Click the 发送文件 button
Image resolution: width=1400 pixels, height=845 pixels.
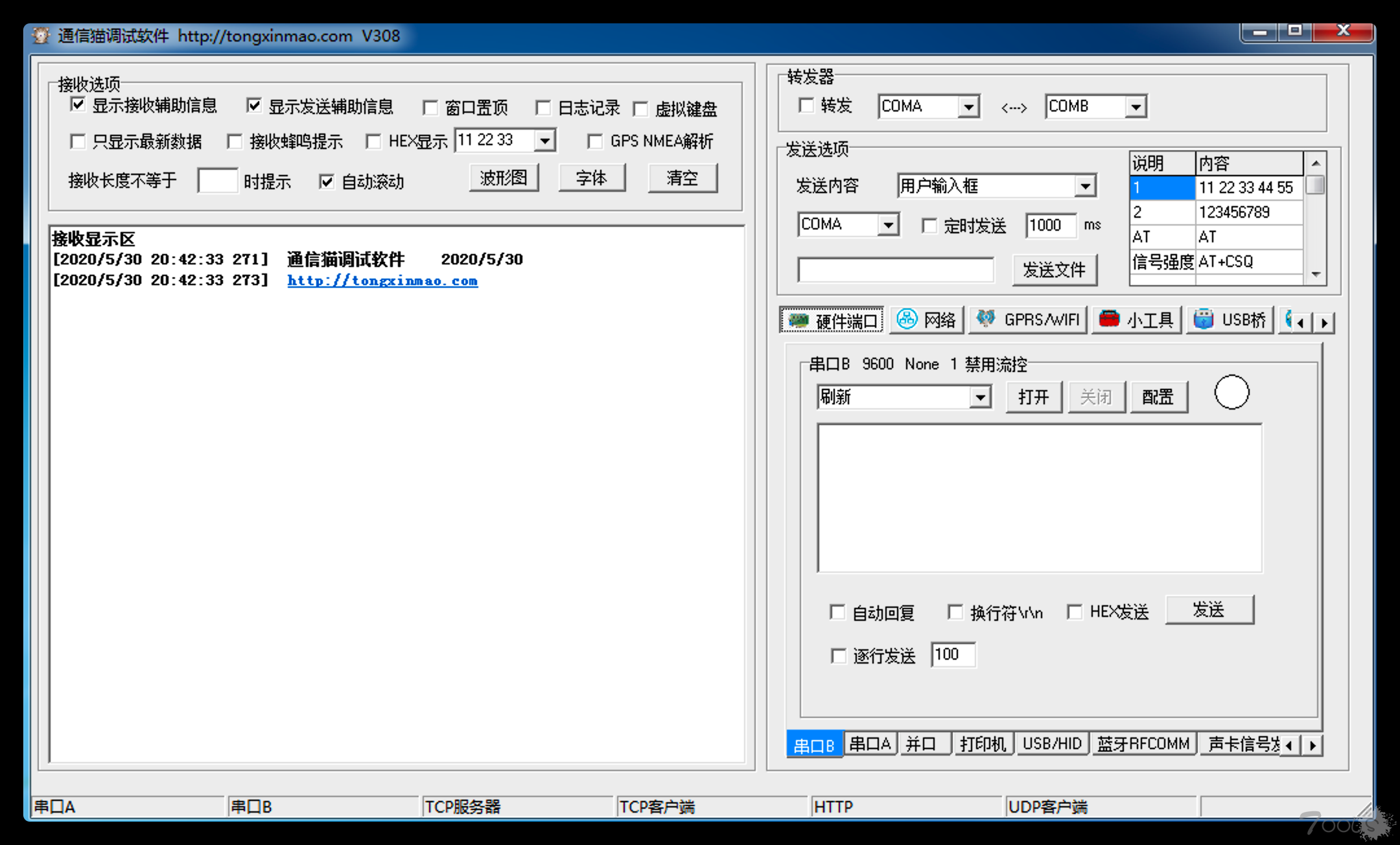click(1055, 270)
